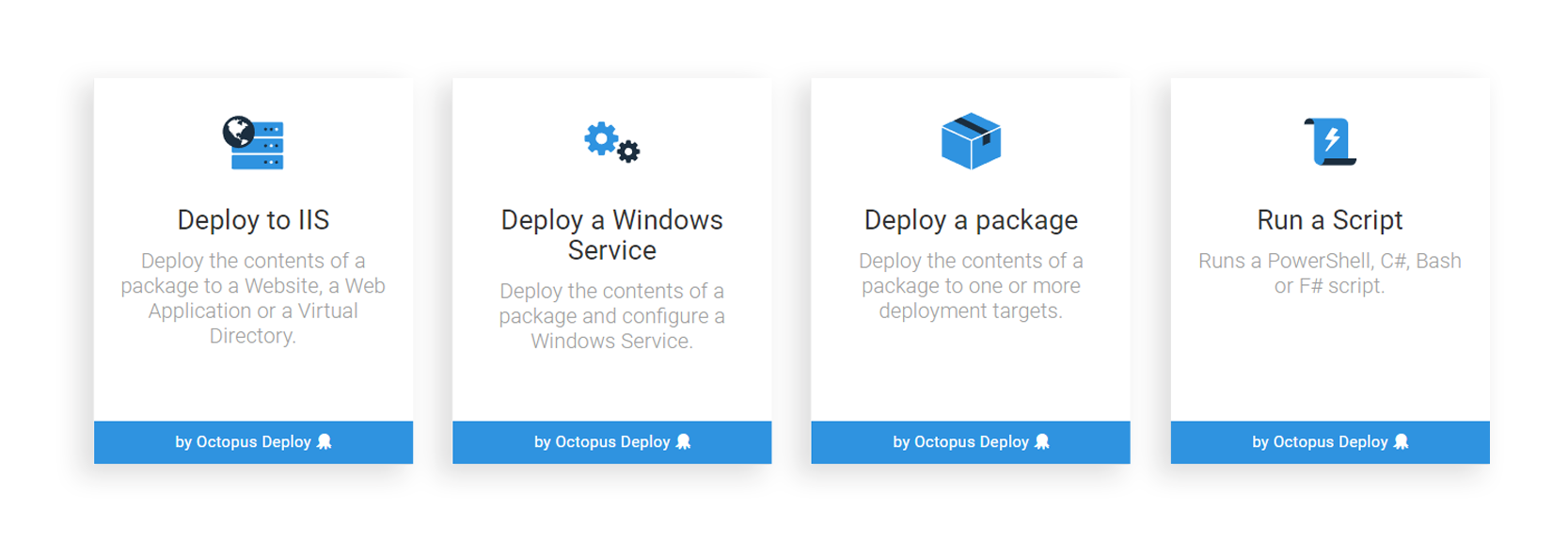Click the octopus icon on the Run a Script card
Image resolution: width=1568 pixels, height=543 pixels.
pyautogui.click(x=1402, y=441)
